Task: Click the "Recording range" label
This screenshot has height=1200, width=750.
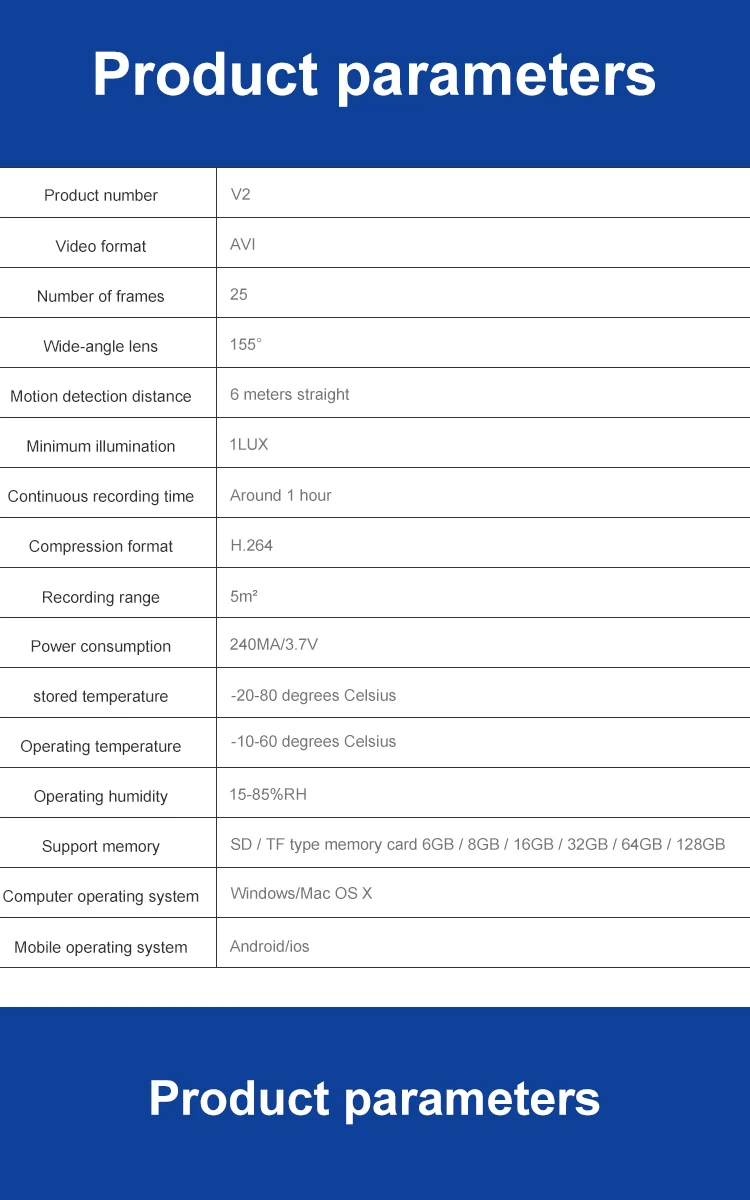Action: [x=101, y=597]
